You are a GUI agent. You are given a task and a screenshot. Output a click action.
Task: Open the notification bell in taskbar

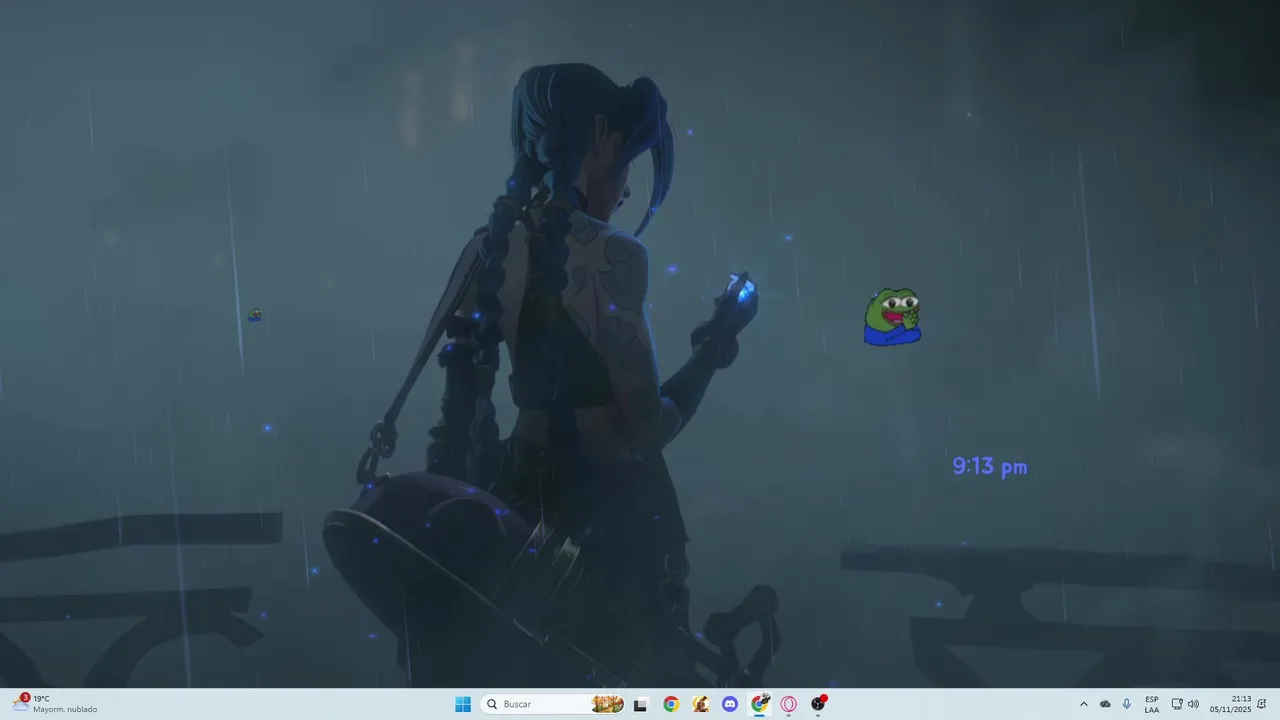pos(1262,704)
